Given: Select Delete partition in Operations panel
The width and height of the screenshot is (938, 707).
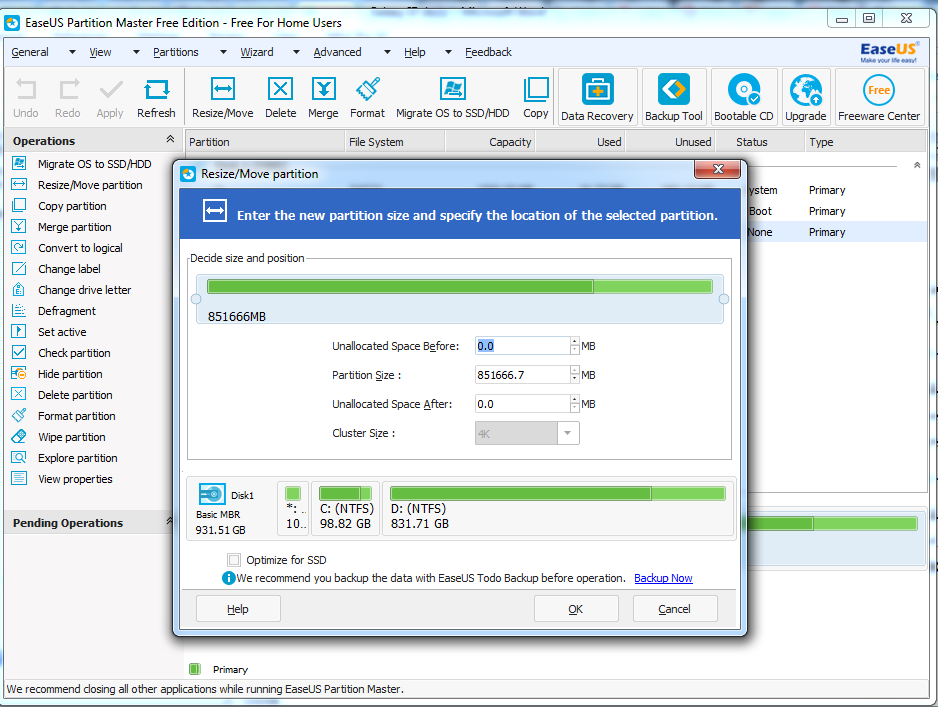Looking at the screenshot, I should (x=75, y=395).
